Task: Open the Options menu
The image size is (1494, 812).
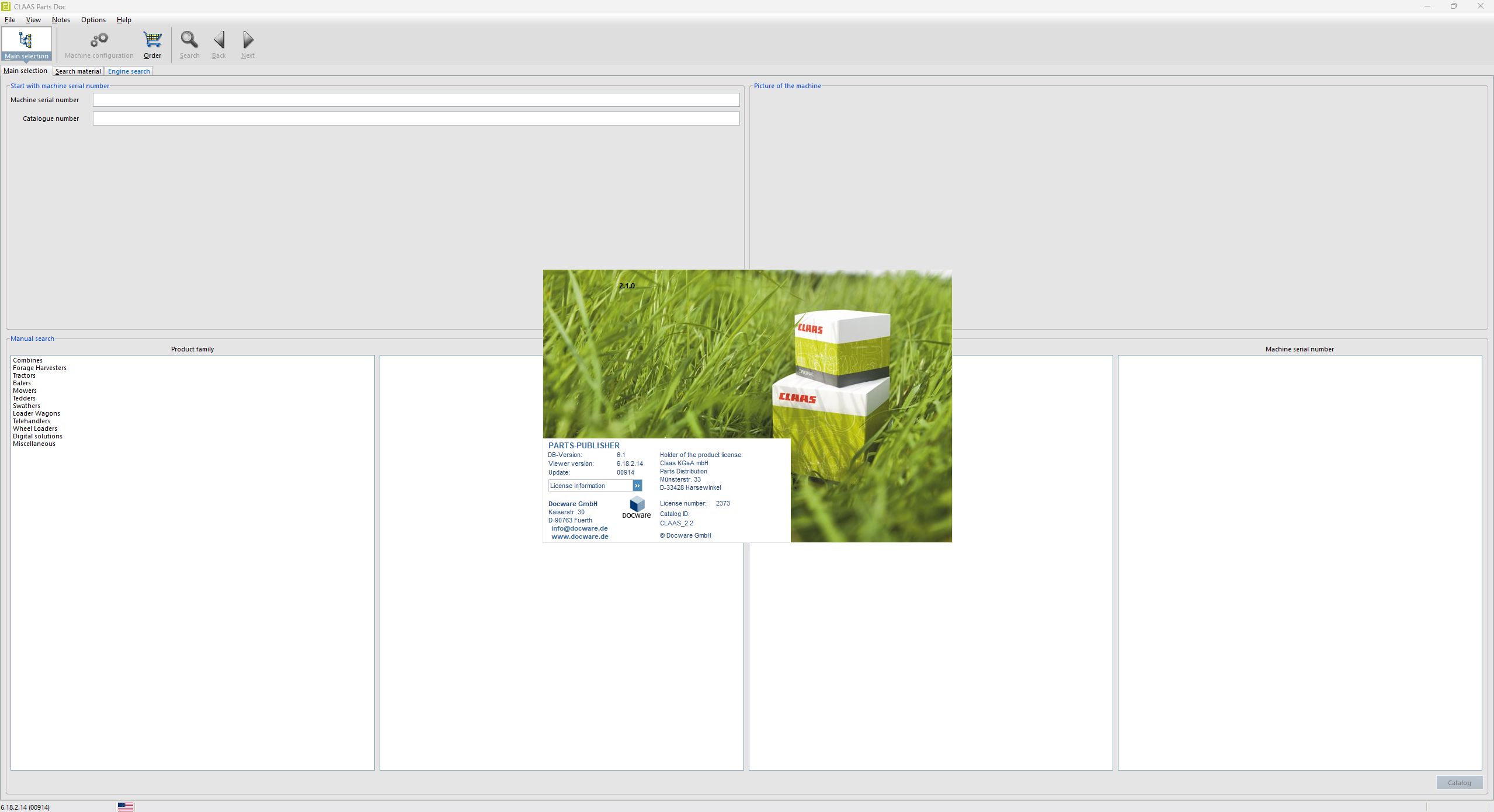Action: (92, 19)
